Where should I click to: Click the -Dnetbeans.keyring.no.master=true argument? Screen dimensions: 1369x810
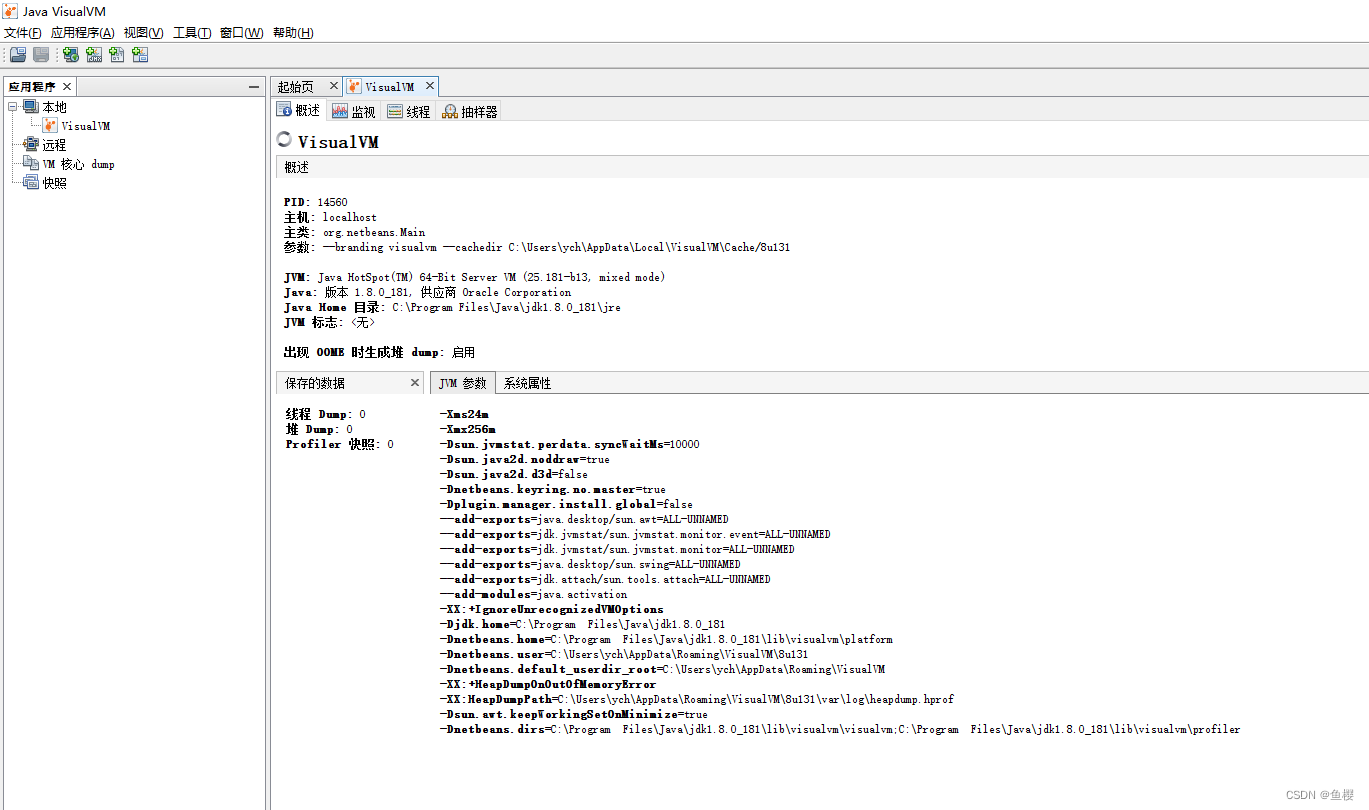click(552, 489)
